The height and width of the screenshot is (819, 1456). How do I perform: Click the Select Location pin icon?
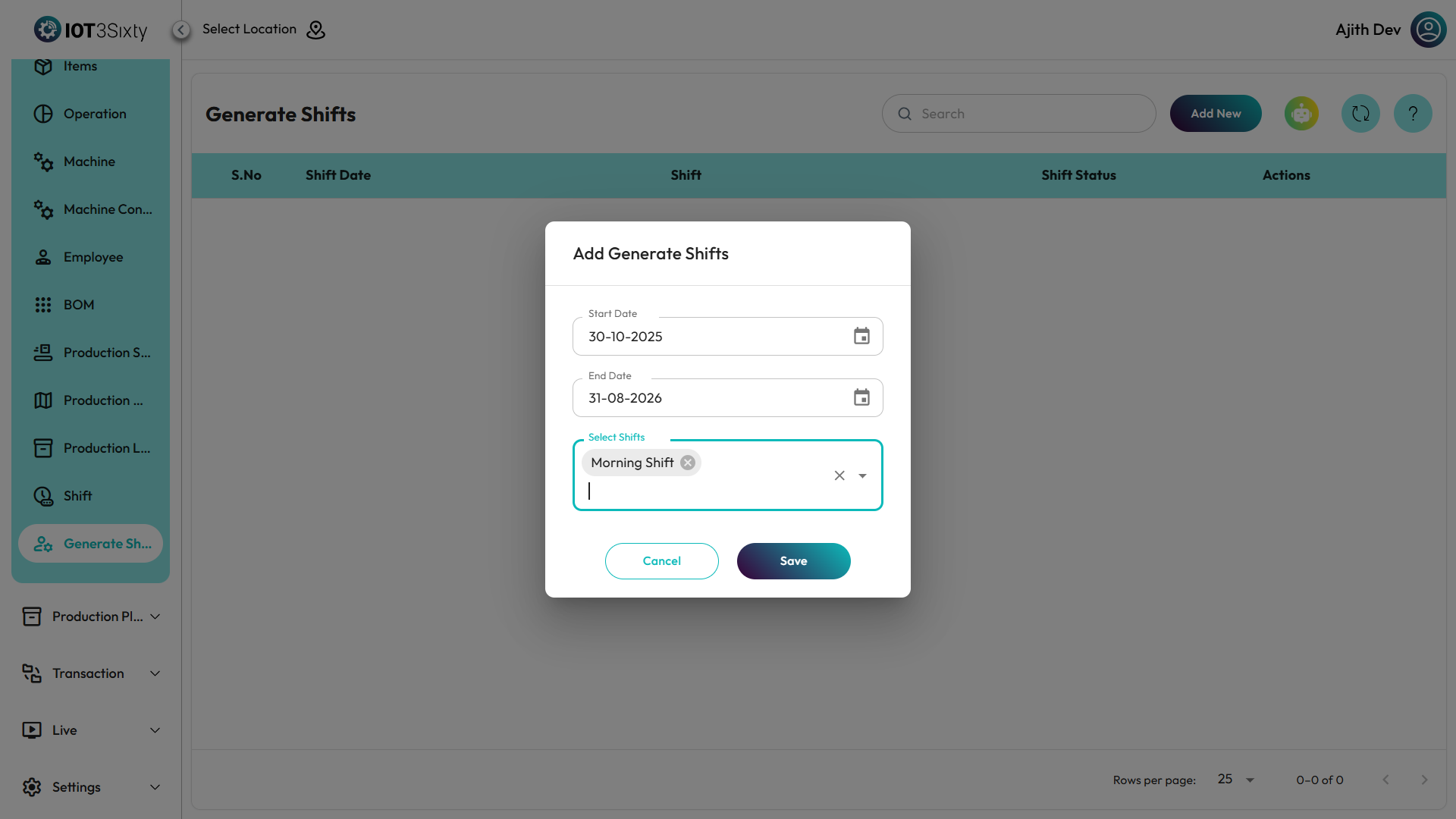coord(315,30)
